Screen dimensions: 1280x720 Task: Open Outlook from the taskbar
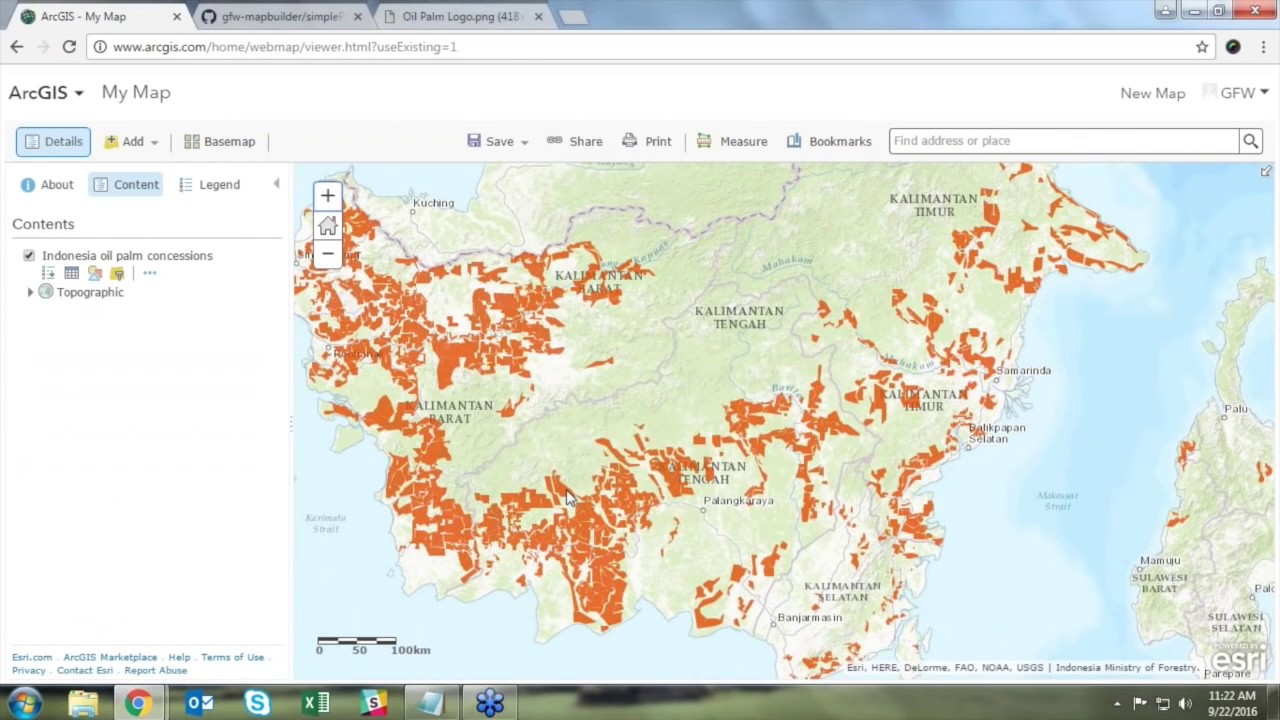tap(199, 703)
